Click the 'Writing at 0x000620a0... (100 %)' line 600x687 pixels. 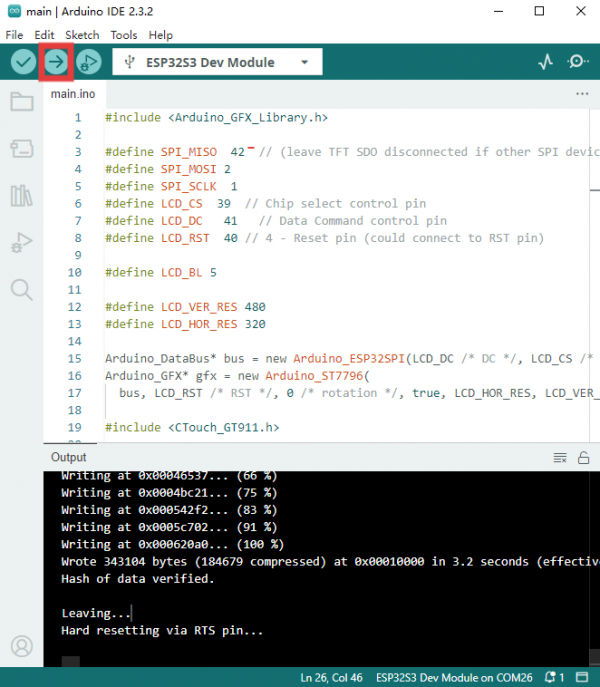(173, 544)
